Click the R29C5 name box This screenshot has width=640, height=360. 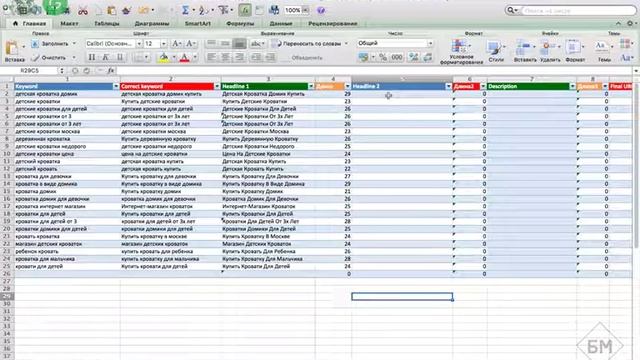coord(29,71)
